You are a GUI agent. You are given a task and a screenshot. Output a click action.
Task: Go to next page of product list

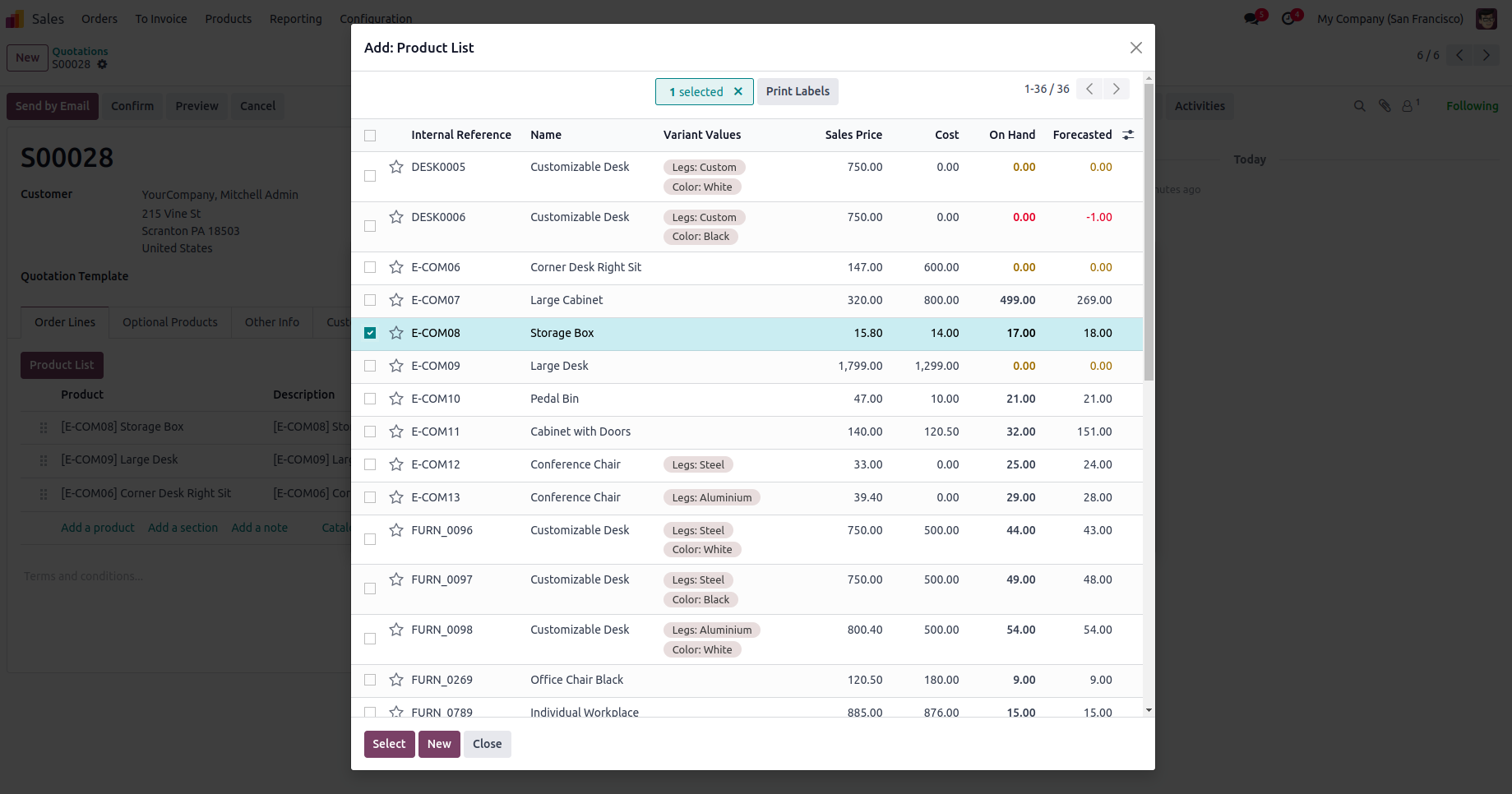click(1117, 89)
